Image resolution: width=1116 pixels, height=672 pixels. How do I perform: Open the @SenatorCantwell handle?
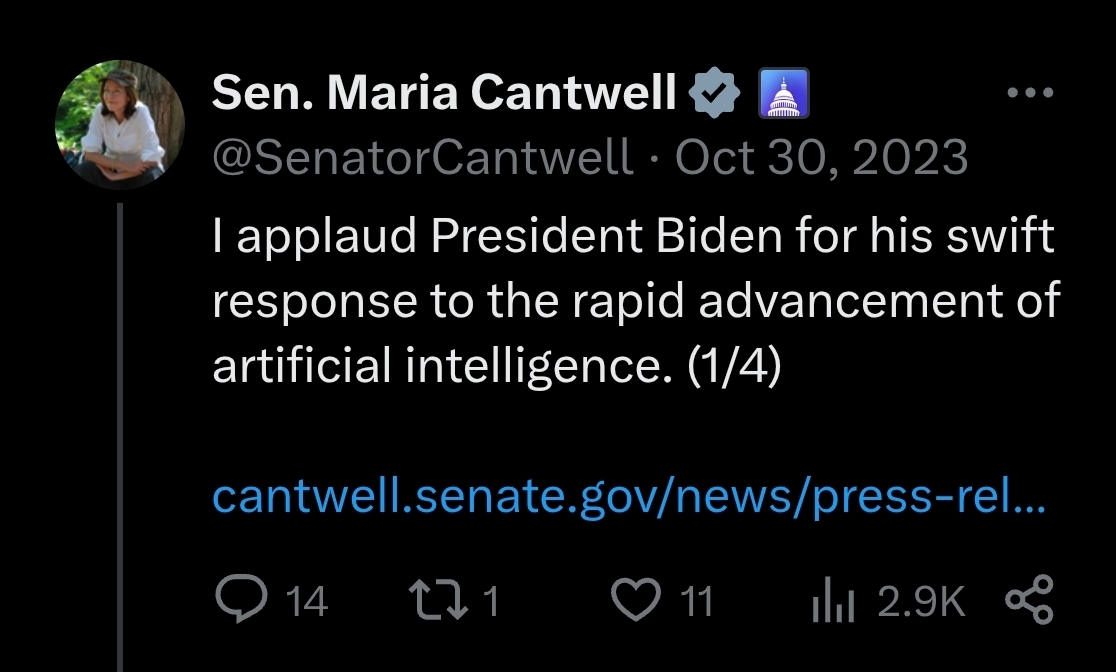423,157
